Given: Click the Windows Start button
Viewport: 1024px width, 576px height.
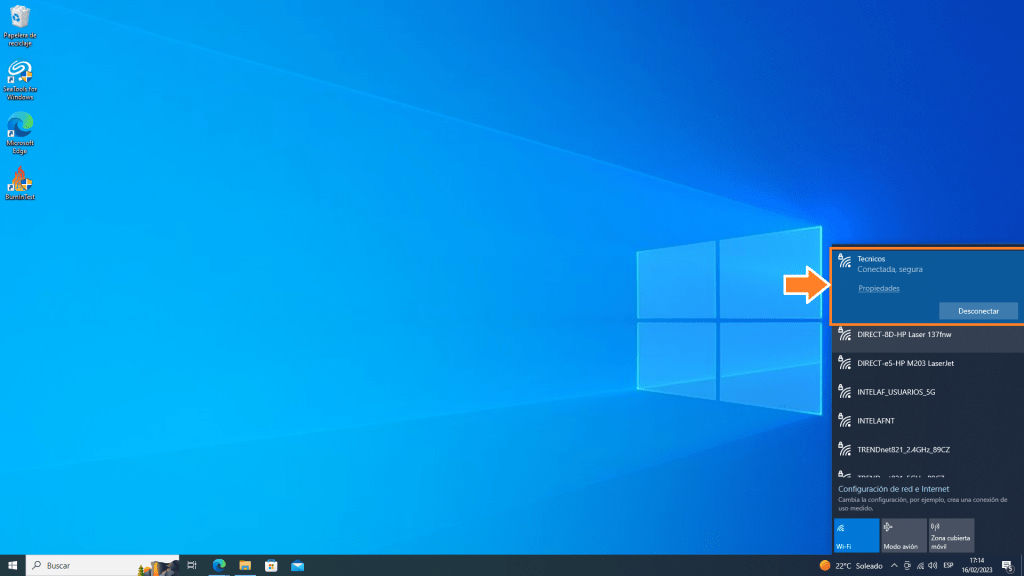Looking at the screenshot, I should tap(12, 565).
